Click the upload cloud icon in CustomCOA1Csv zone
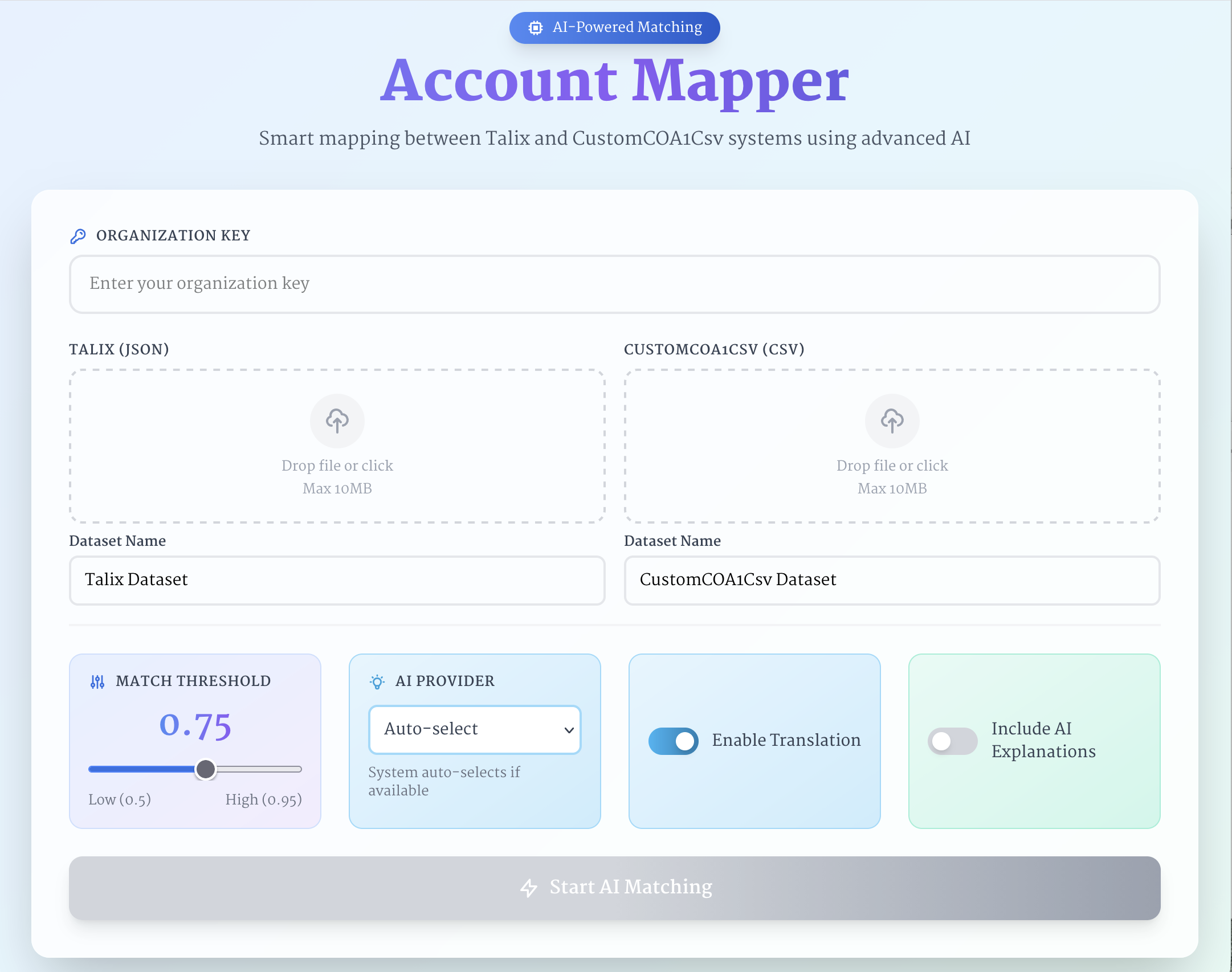This screenshot has width=1232, height=972. pos(892,420)
